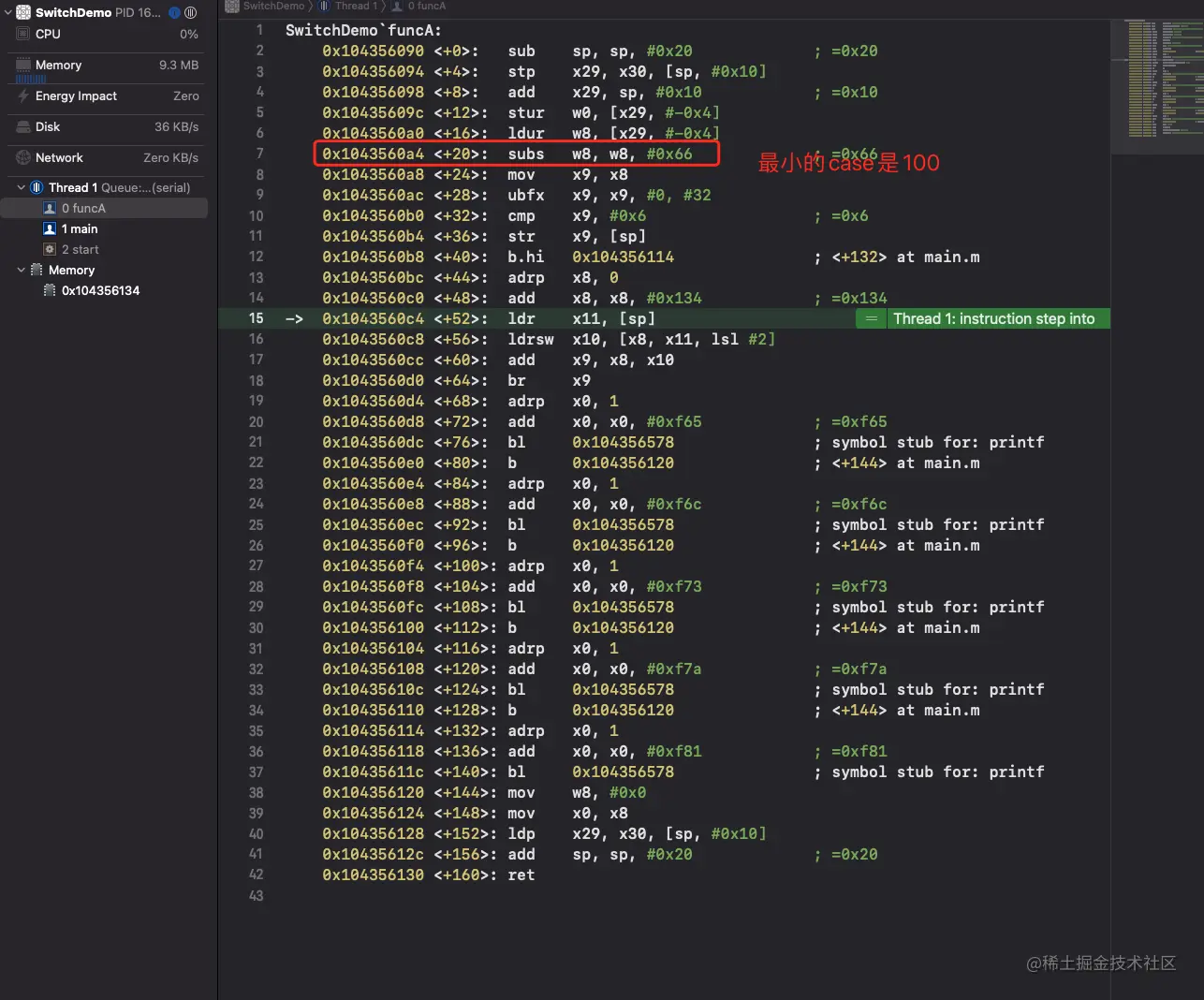Click the 'mov w8, #0x0' instruction
Screen dimensions: 1204x1000
click(577, 792)
